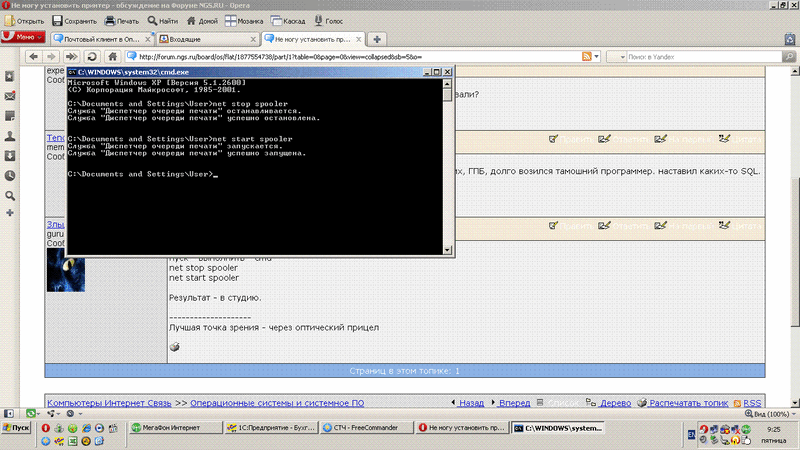Open the Downloads panel in sidebar
Viewport: 800px width, 450px height.
10,155
